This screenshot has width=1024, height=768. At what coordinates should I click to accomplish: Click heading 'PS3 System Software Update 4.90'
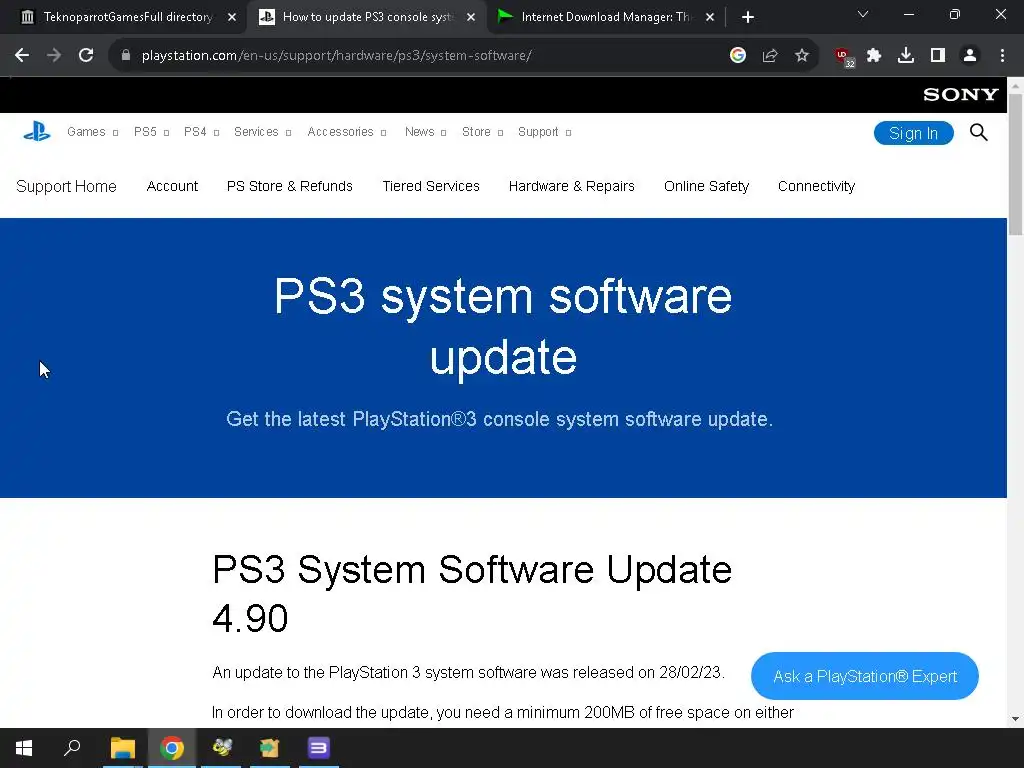472,594
